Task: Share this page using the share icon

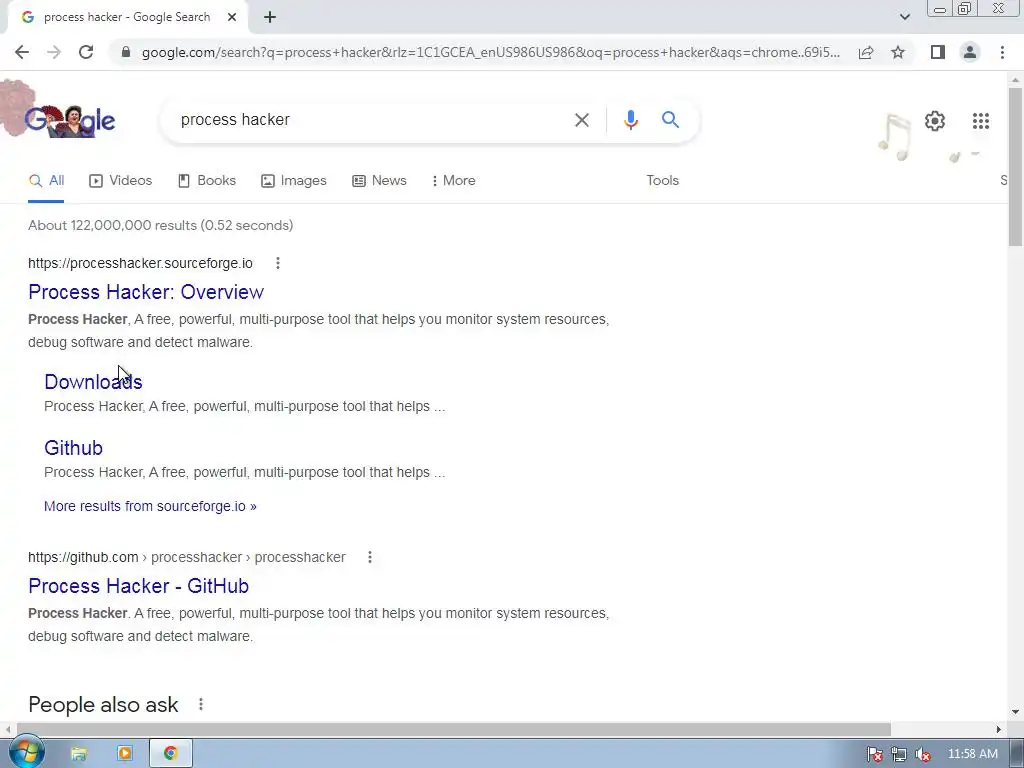Action: pyautogui.click(x=866, y=52)
